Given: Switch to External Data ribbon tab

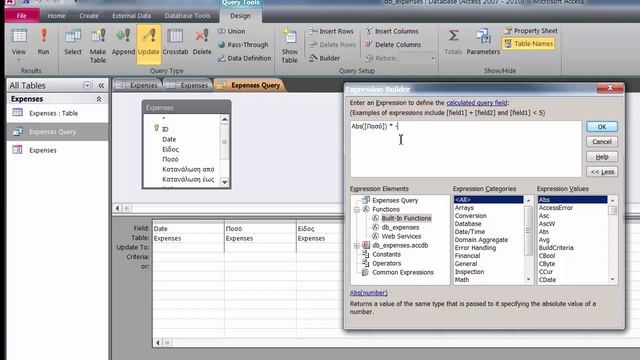Looking at the screenshot, I should [131, 16].
